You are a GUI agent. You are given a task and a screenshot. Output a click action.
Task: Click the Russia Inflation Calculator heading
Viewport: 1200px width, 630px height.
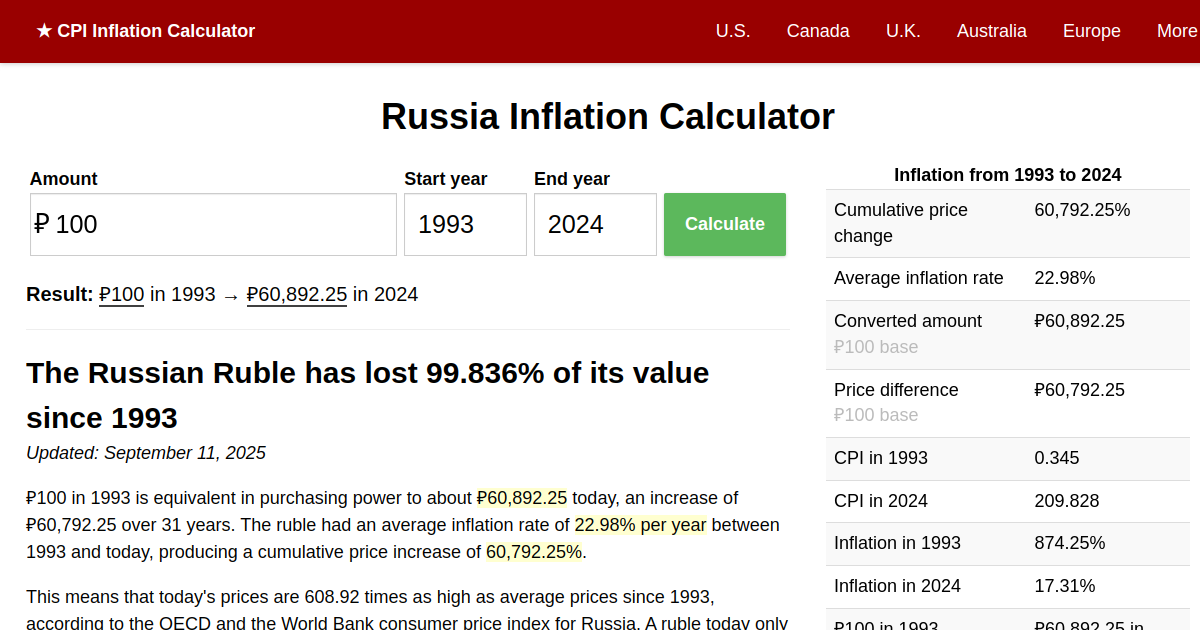point(607,116)
